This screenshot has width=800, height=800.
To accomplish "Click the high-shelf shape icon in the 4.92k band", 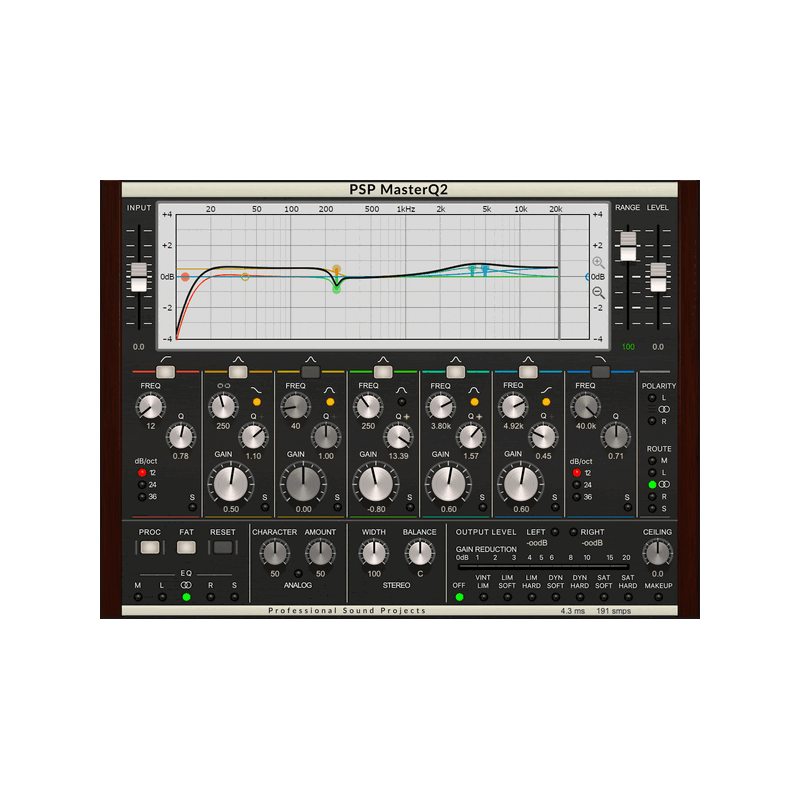I will pyautogui.click(x=546, y=390).
